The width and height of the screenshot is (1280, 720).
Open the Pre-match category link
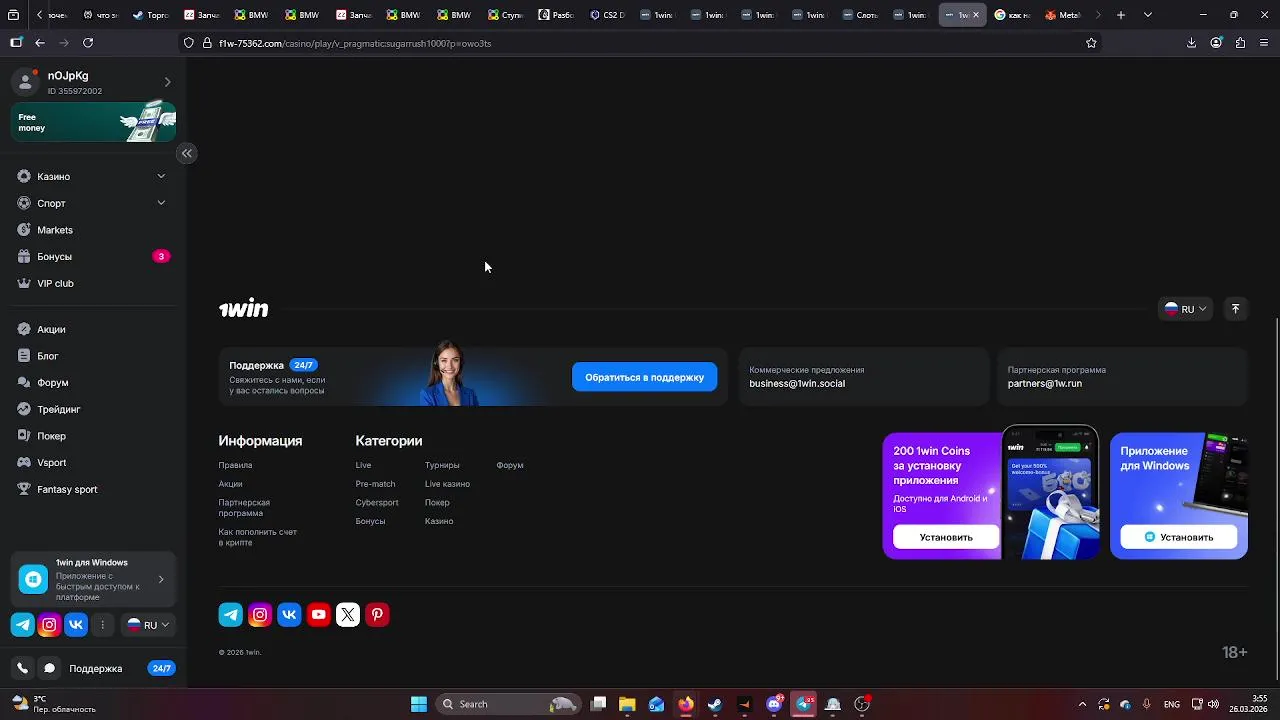375,484
